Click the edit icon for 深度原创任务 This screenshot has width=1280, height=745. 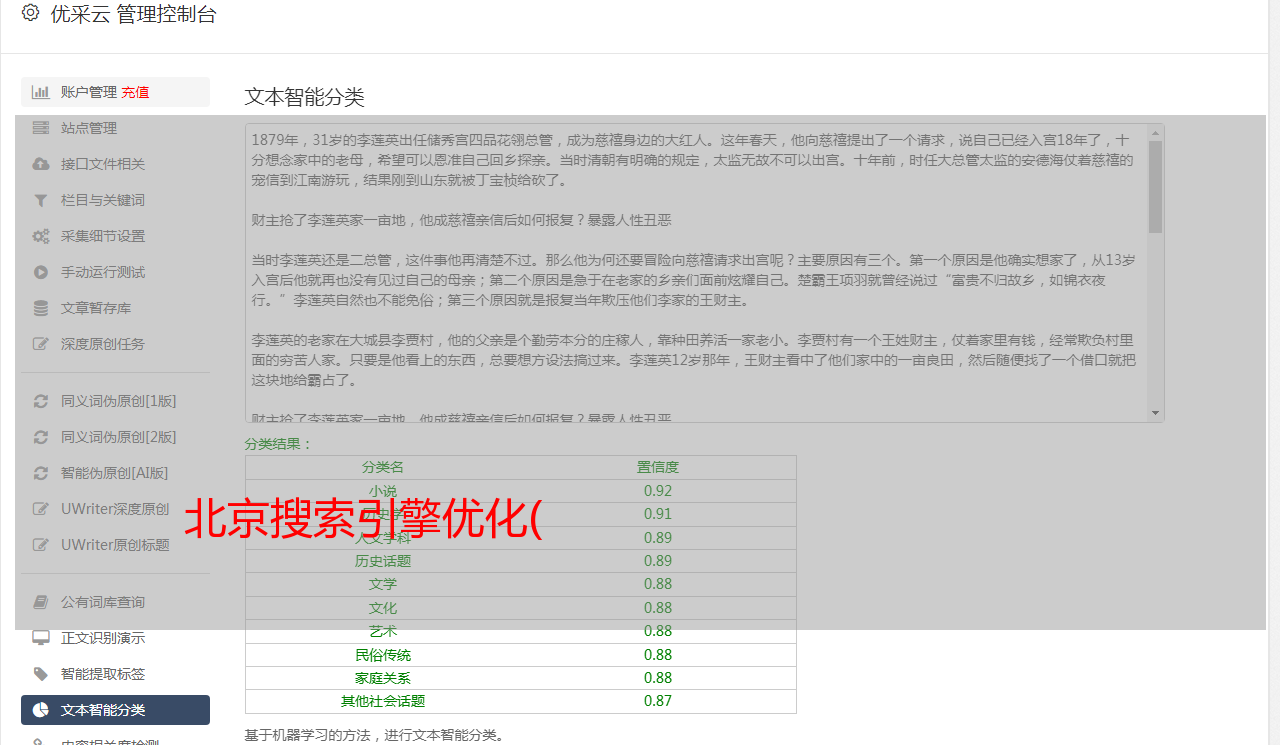click(41, 344)
